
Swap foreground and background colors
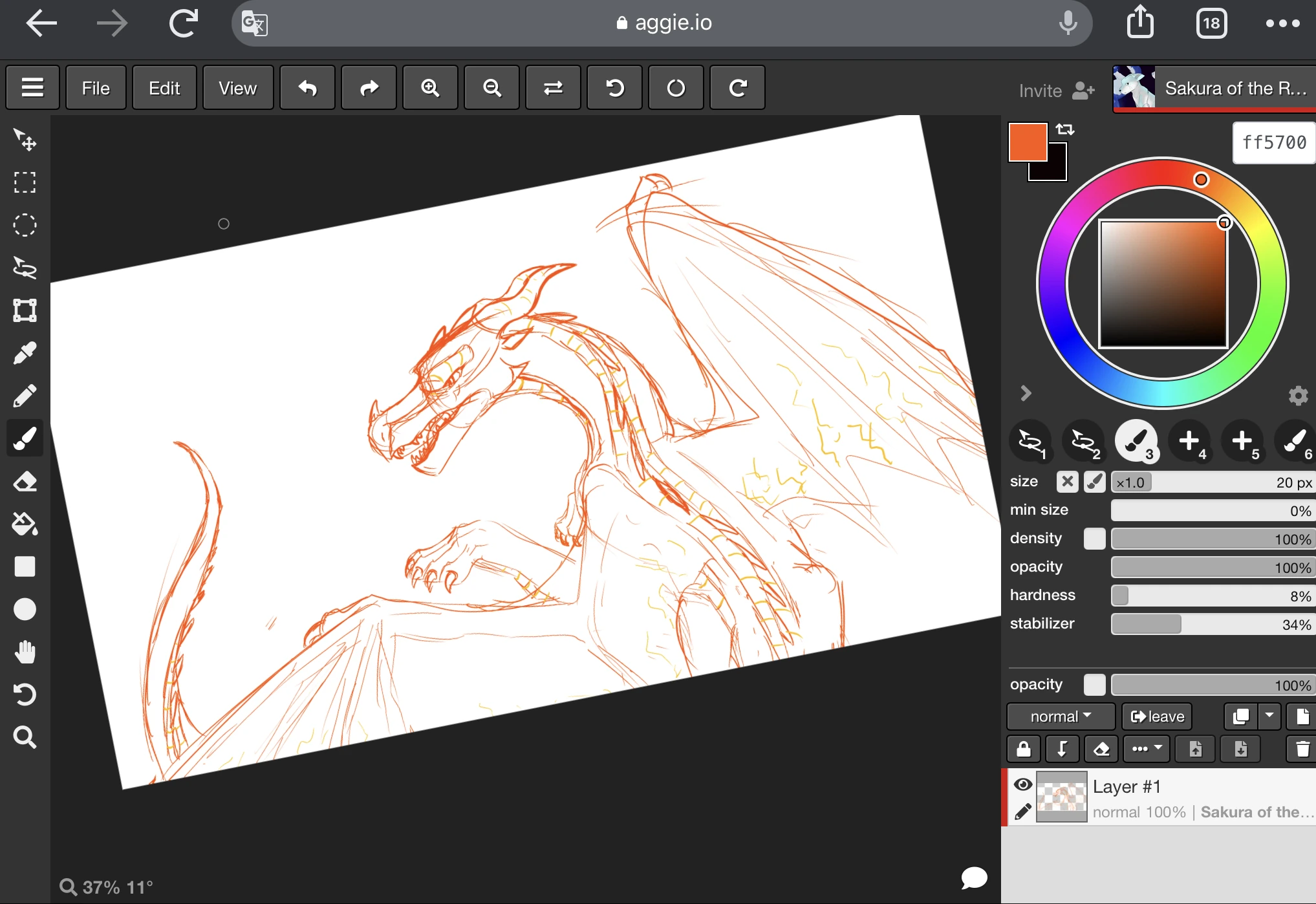tap(1065, 129)
